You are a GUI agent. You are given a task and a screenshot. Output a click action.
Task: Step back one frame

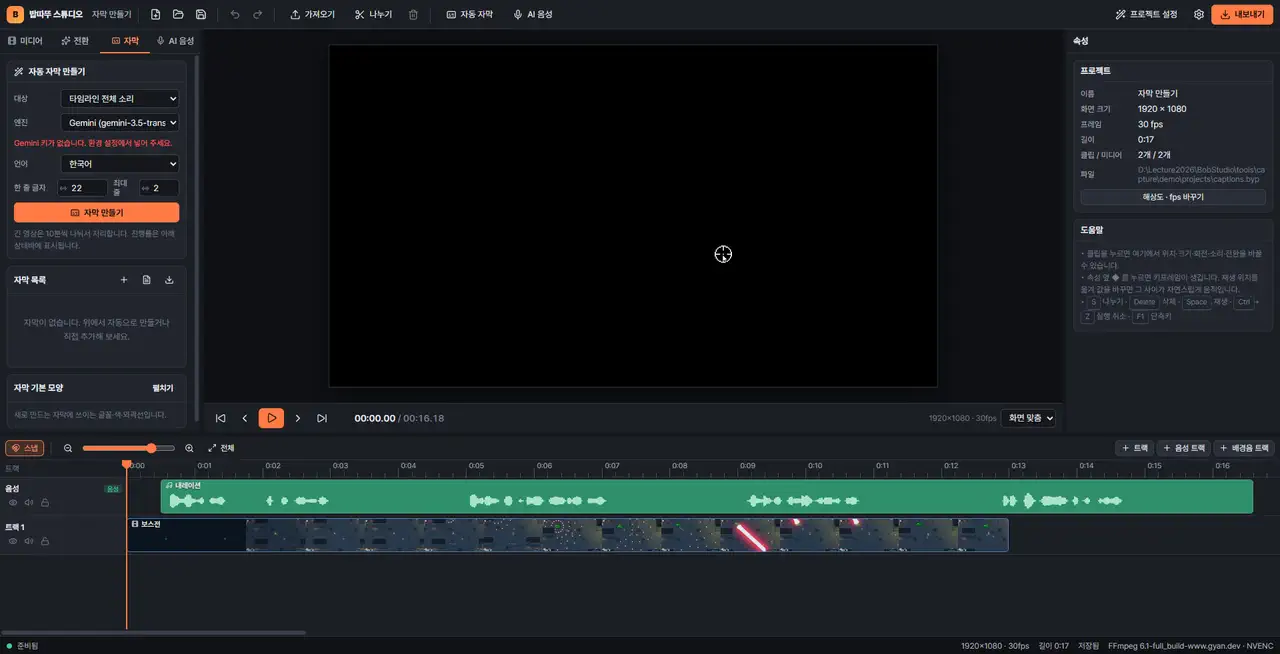(x=245, y=418)
